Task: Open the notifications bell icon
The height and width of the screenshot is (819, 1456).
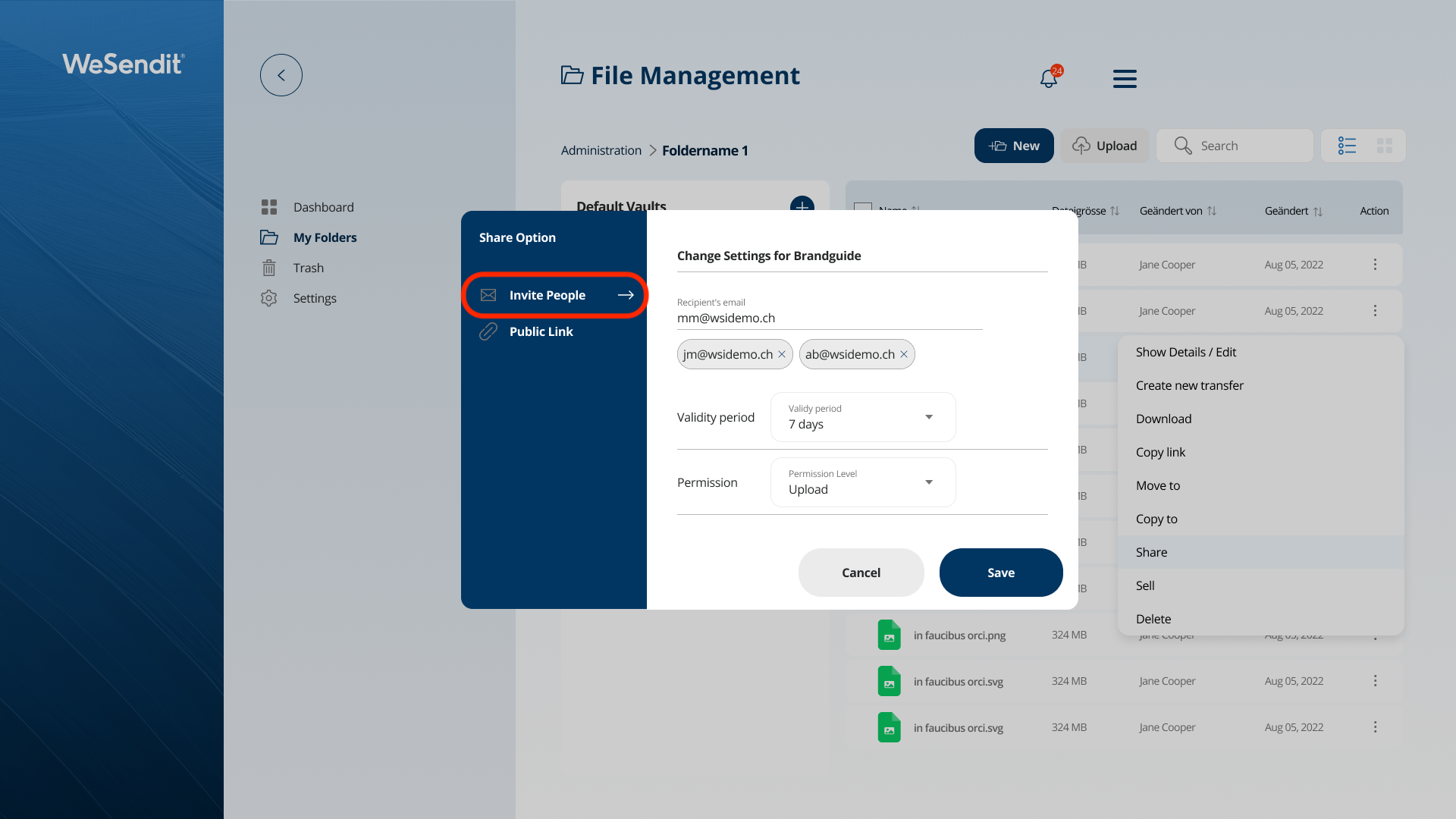Action: tap(1049, 78)
